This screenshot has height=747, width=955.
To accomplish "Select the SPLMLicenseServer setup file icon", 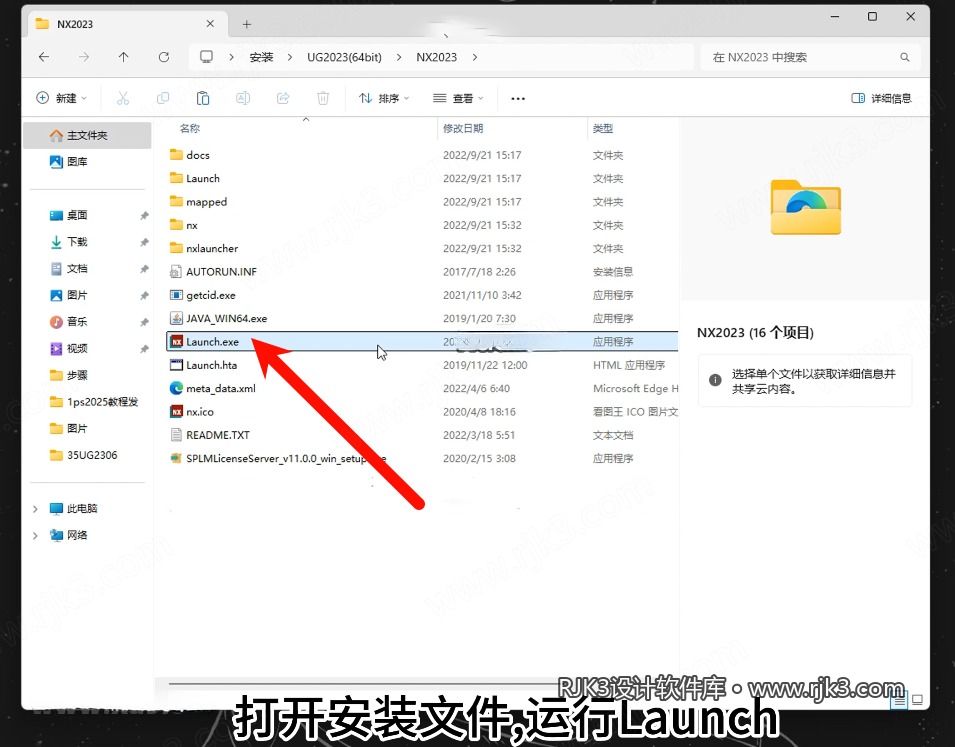I will (x=176, y=458).
